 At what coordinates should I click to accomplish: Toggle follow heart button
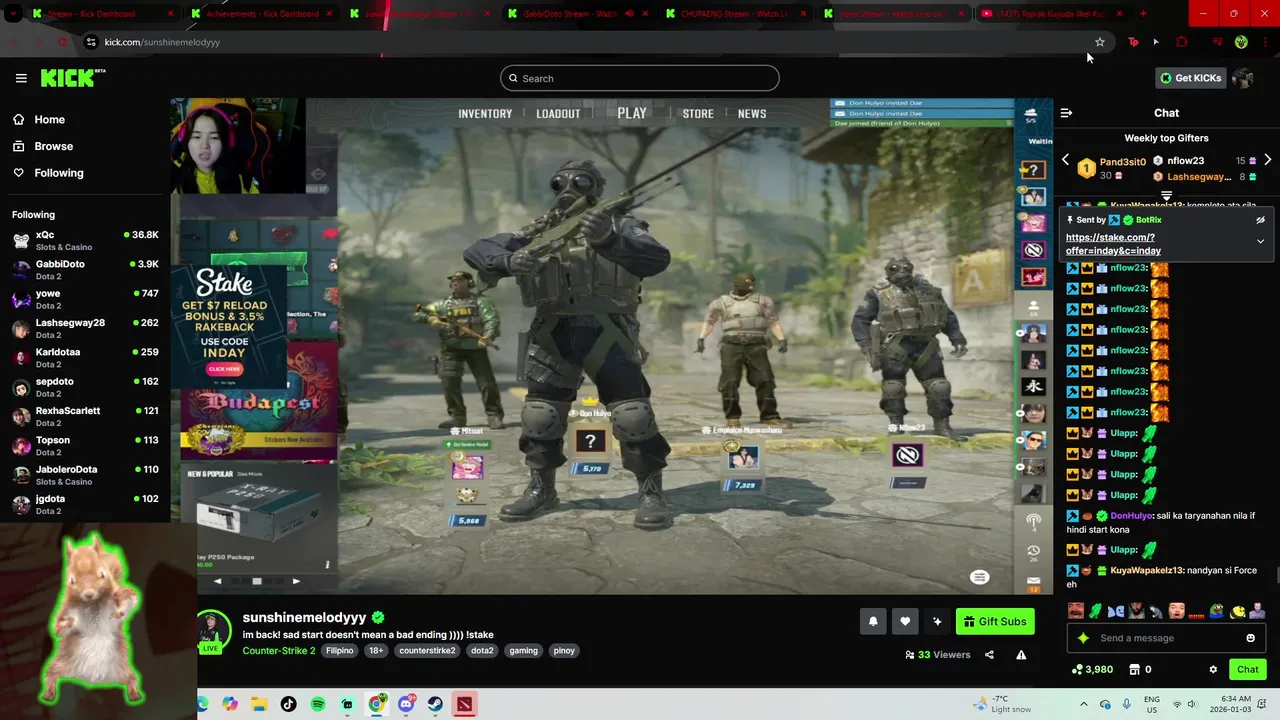point(905,621)
